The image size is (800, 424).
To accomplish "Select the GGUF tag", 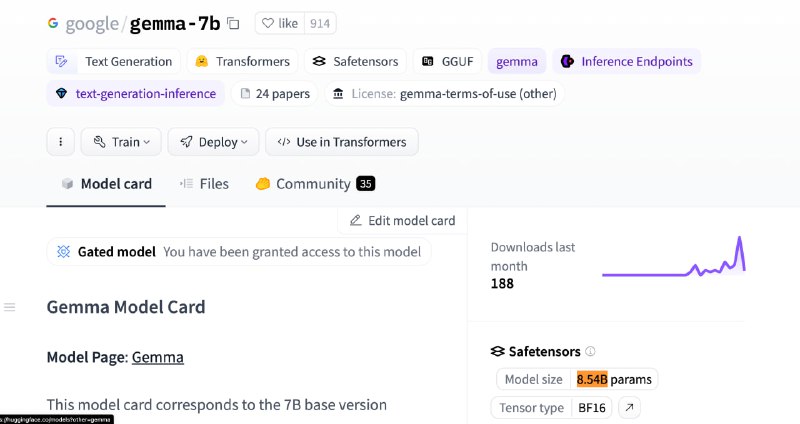I will 447,61.
